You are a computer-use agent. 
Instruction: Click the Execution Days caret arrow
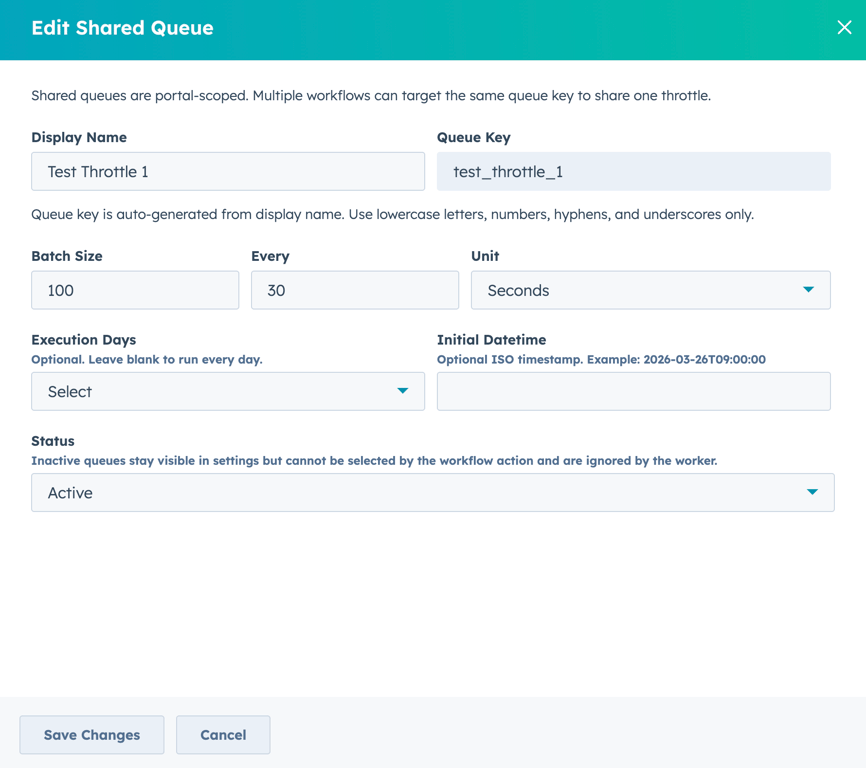(402, 391)
